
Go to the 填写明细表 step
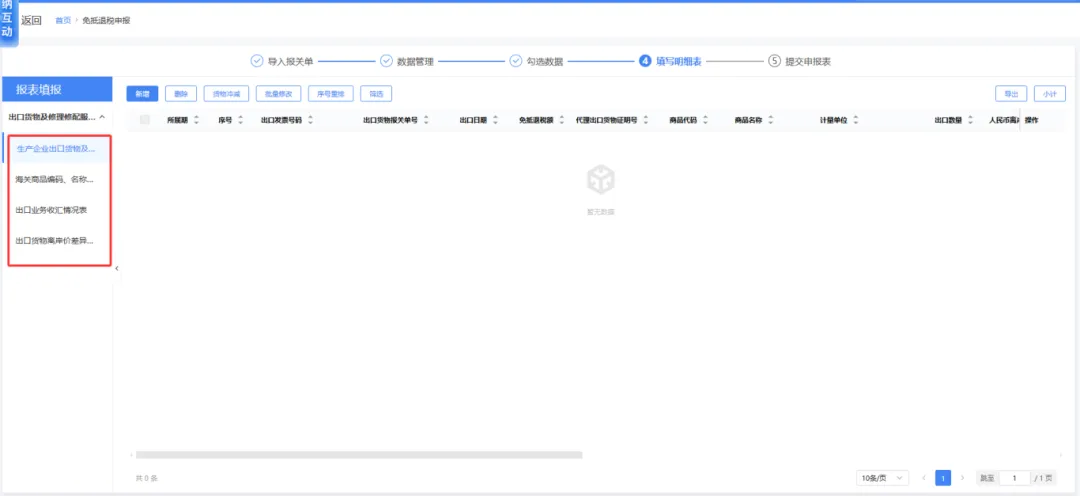click(678, 61)
